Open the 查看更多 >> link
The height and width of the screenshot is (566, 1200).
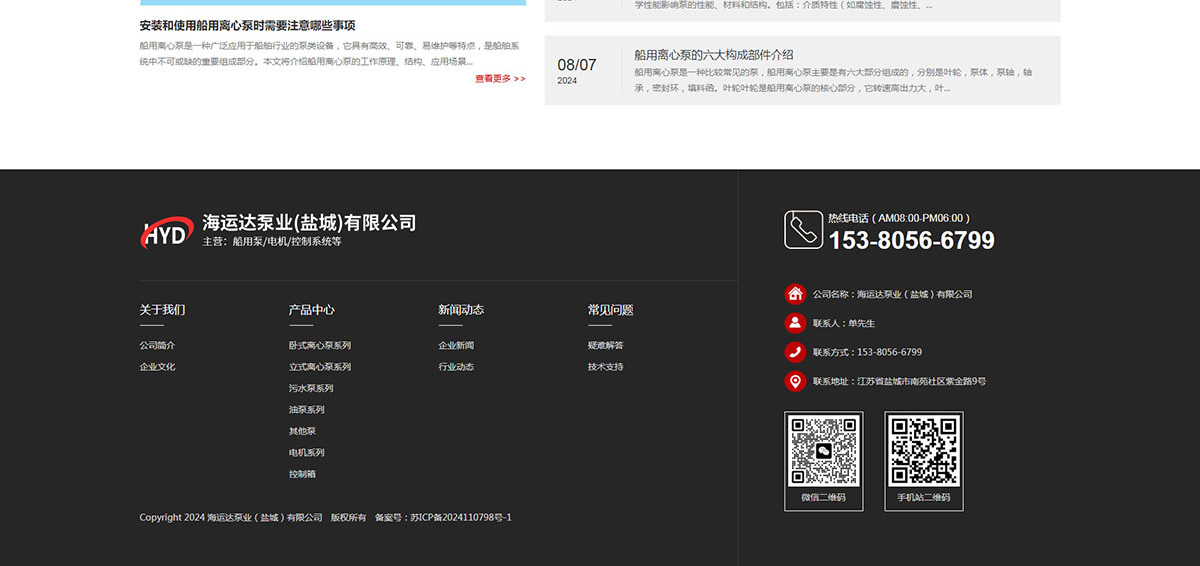click(x=500, y=79)
